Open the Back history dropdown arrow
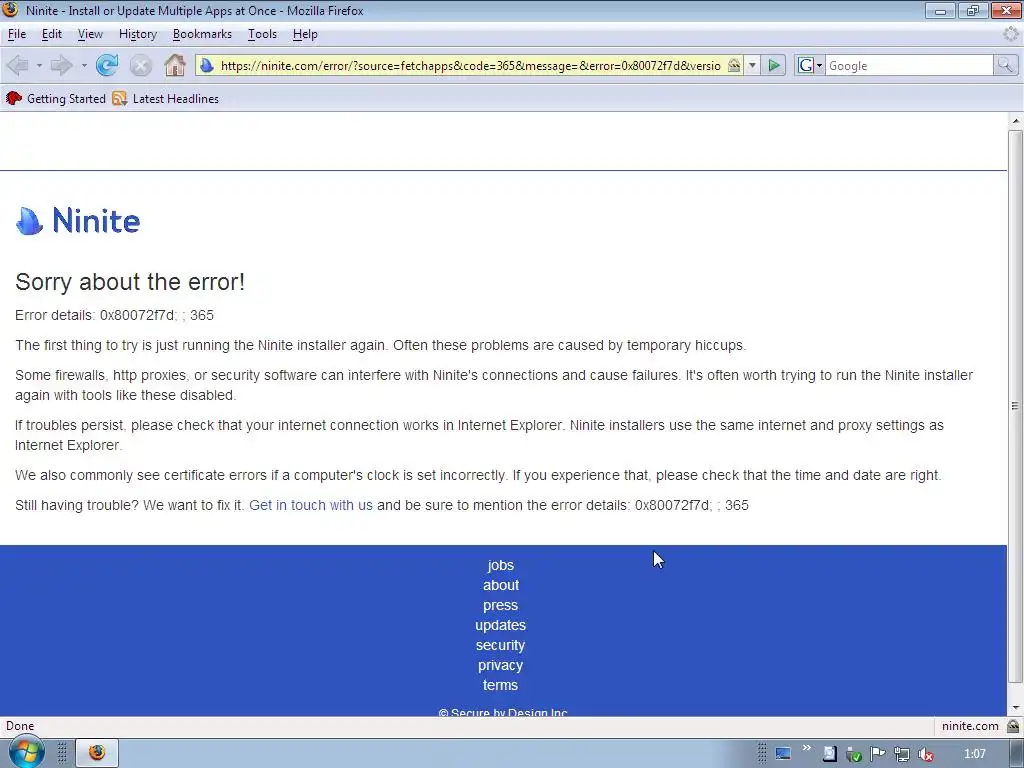Viewport: 1024px width, 768px height. (x=39, y=65)
